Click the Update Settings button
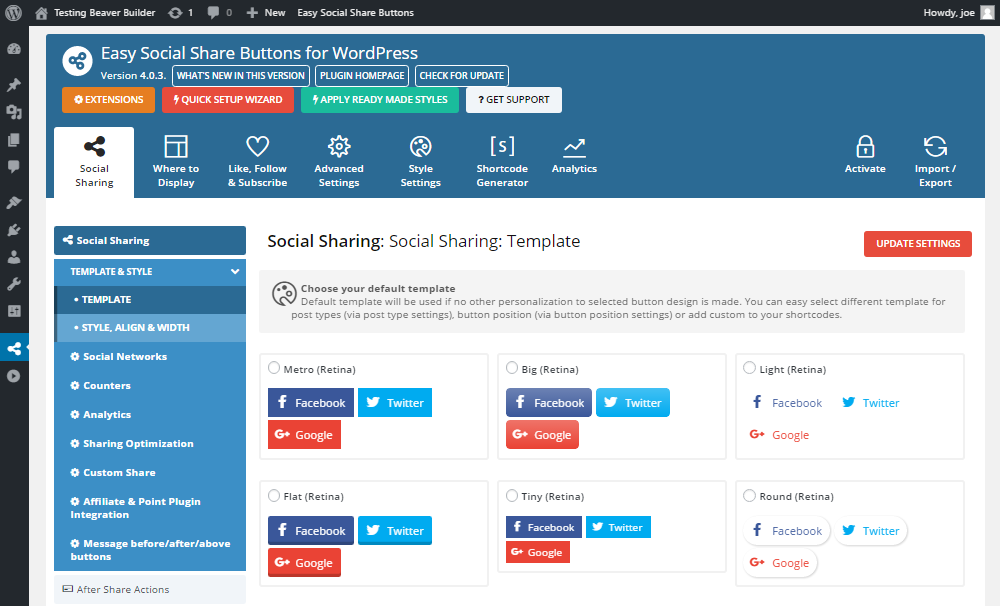Viewport: 1000px width, 606px height. pos(918,244)
